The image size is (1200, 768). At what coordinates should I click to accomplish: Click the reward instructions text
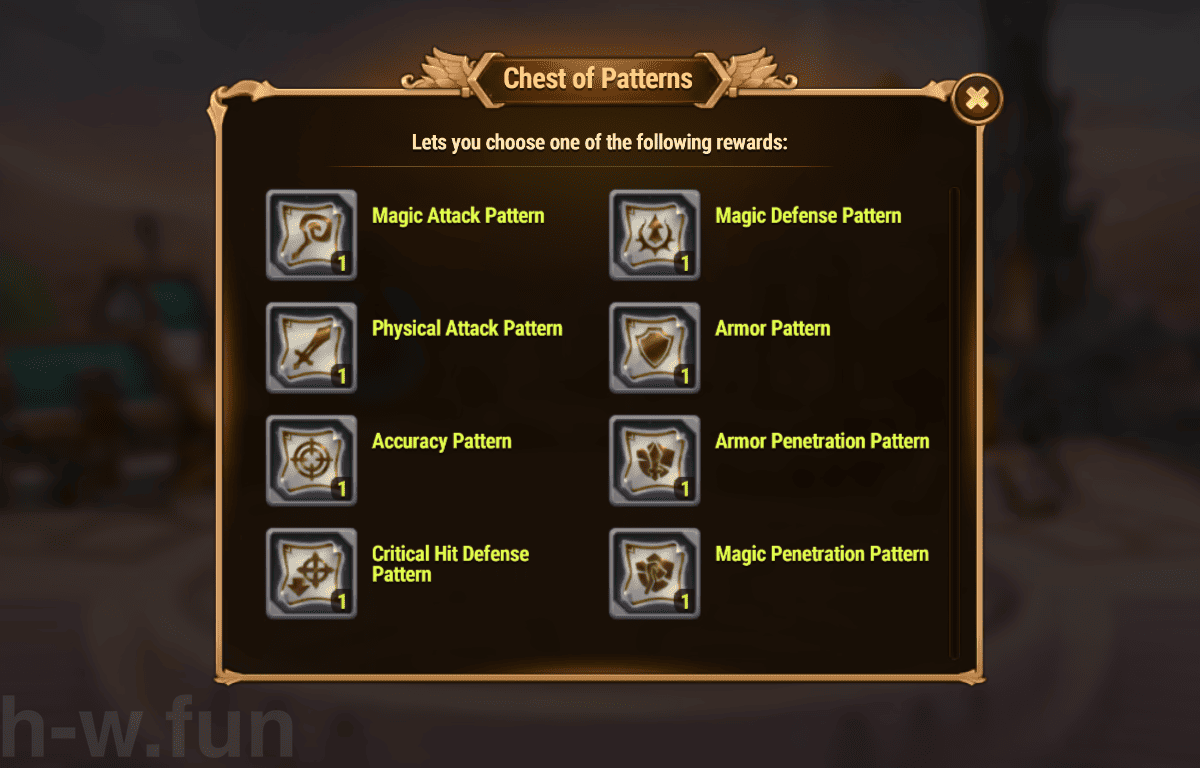click(599, 142)
